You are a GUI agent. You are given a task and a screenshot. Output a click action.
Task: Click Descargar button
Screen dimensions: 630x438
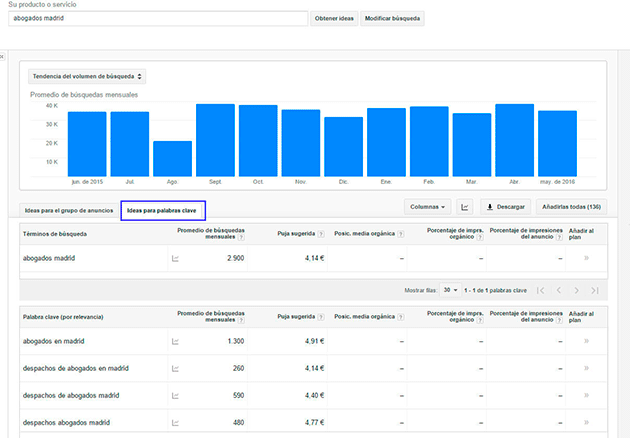click(x=505, y=207)
